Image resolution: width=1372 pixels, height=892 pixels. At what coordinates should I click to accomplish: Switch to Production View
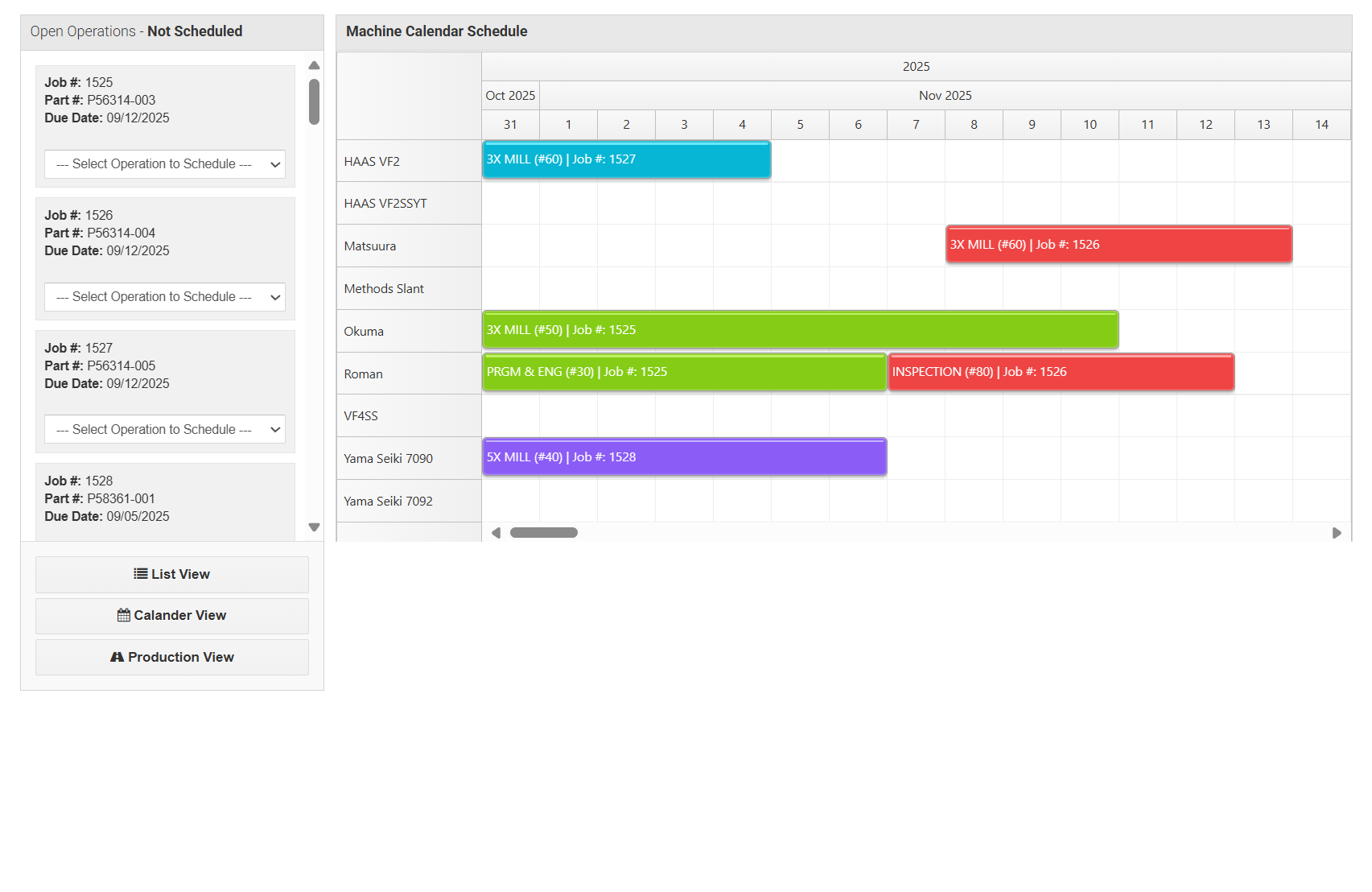pyautogui.click(x=171, y=657)
